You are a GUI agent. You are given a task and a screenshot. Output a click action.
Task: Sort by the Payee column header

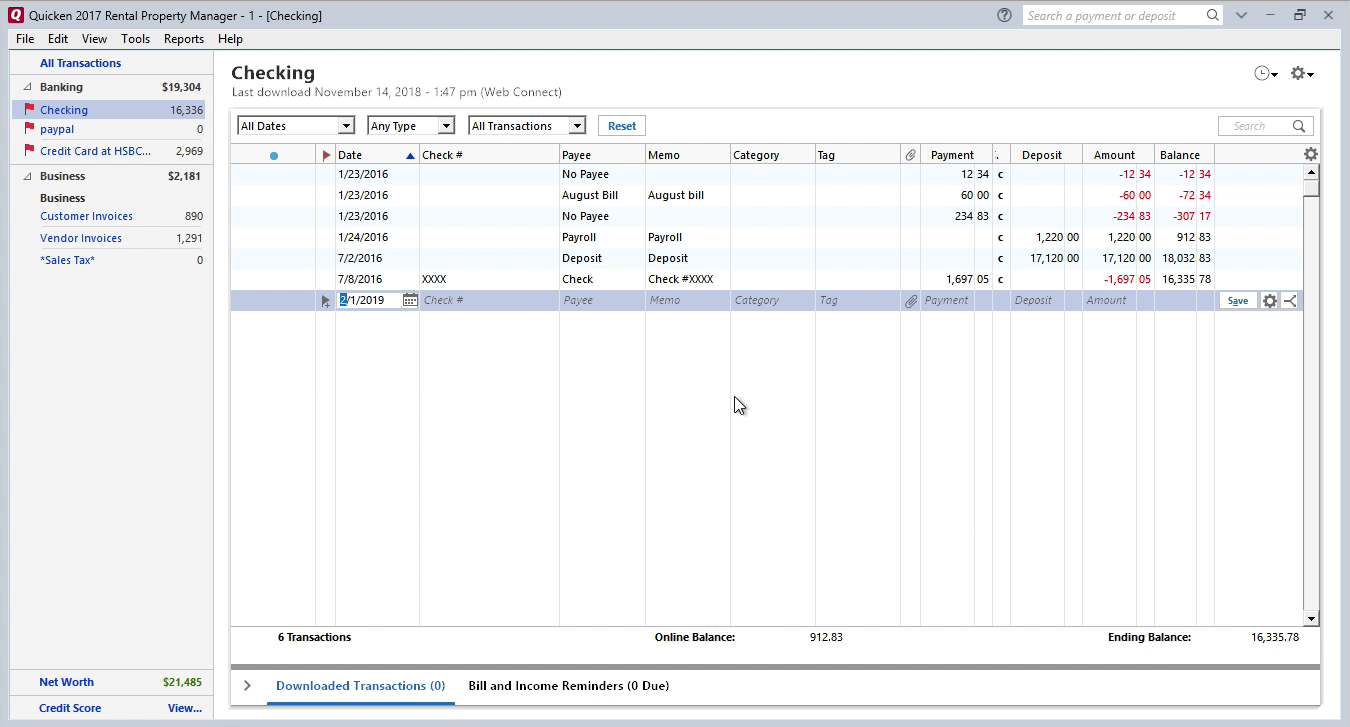click(602, 155)
